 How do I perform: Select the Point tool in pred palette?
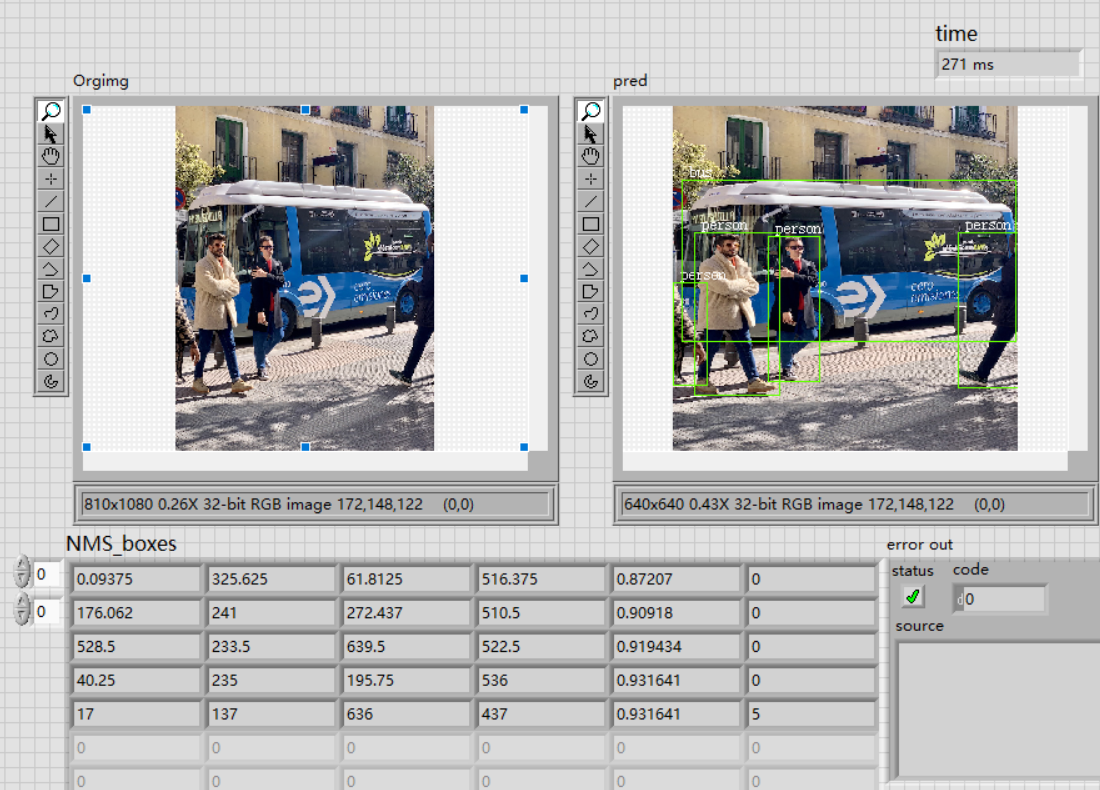591,179
